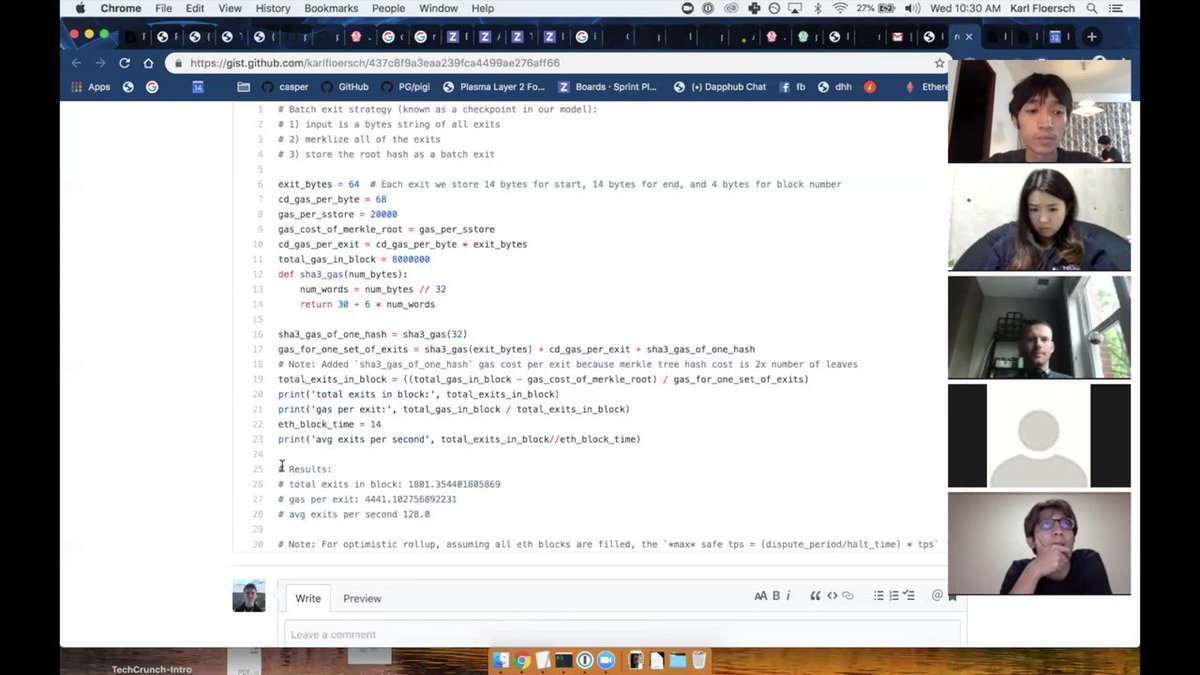Viewport: 1200px width, 675px height.
Task: Click line number 19 in gist
Action: click(257, 379)
